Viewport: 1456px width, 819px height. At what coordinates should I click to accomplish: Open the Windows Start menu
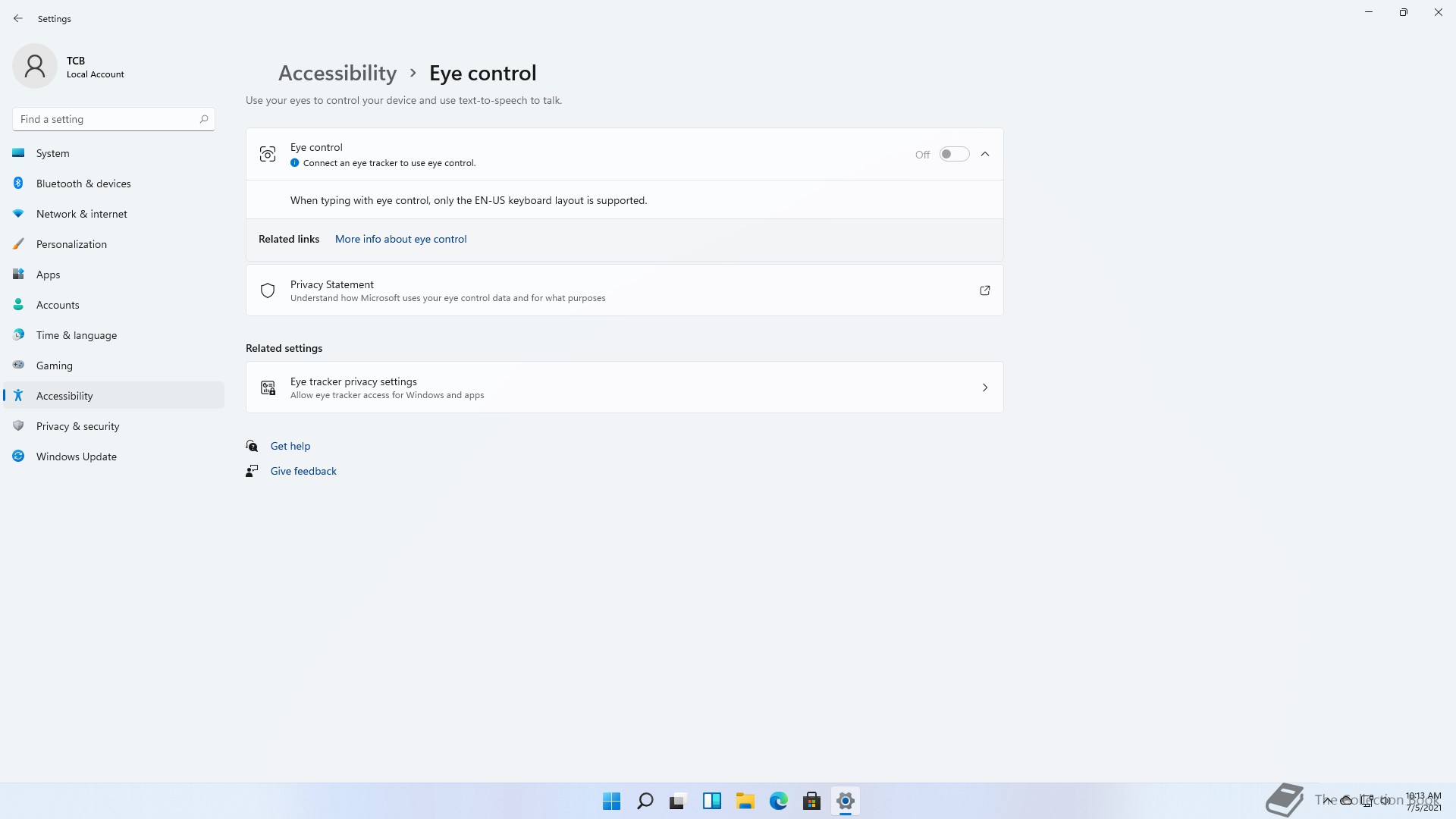coord(611,801)
